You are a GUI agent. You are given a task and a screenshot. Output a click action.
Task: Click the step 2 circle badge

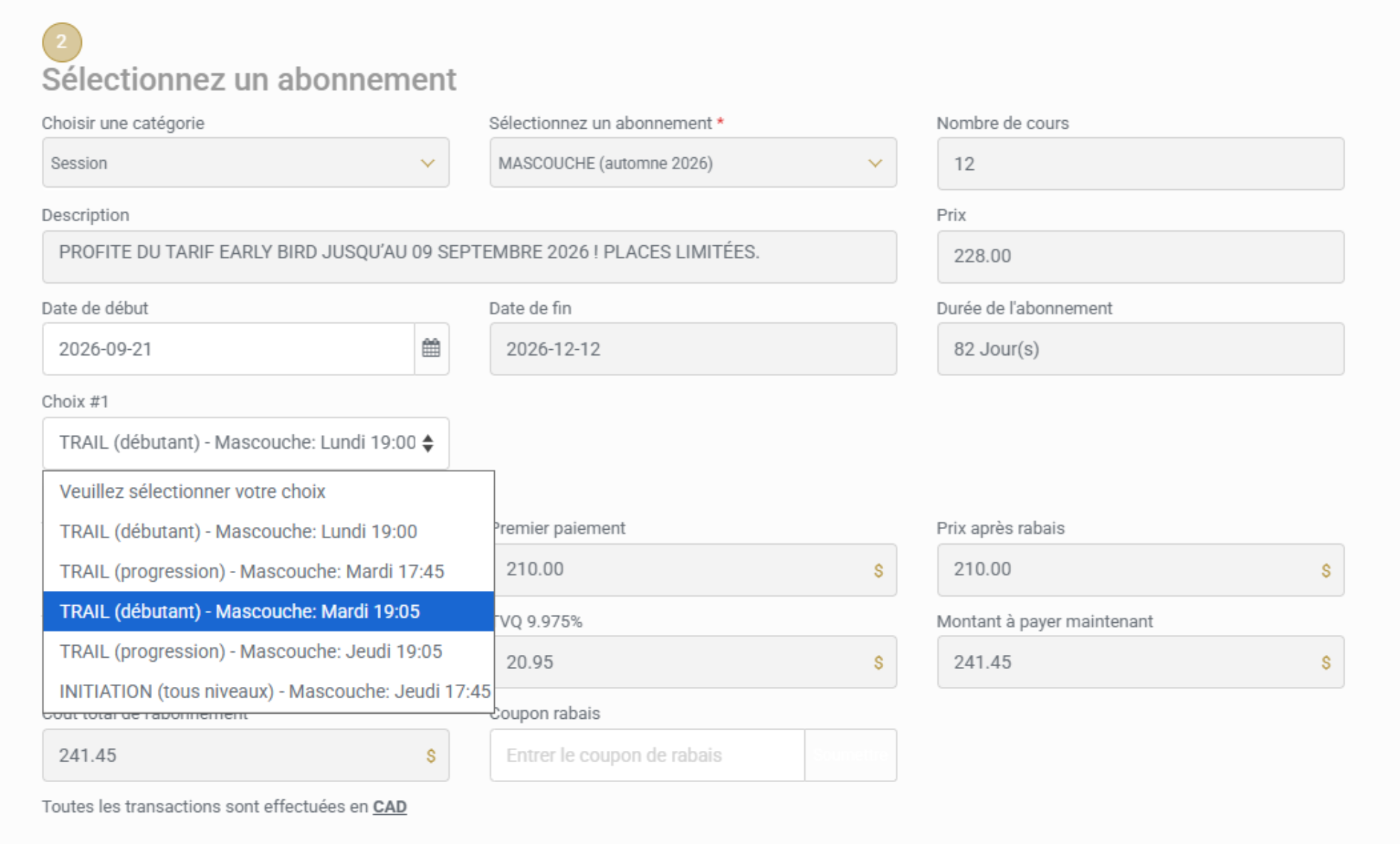62,42
